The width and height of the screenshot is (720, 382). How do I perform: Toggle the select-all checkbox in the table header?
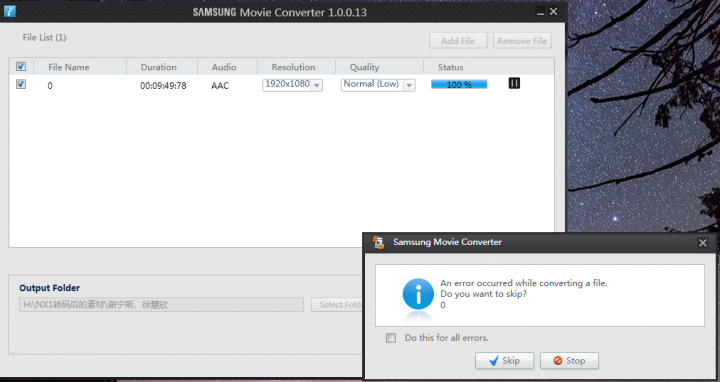[21, 67]
